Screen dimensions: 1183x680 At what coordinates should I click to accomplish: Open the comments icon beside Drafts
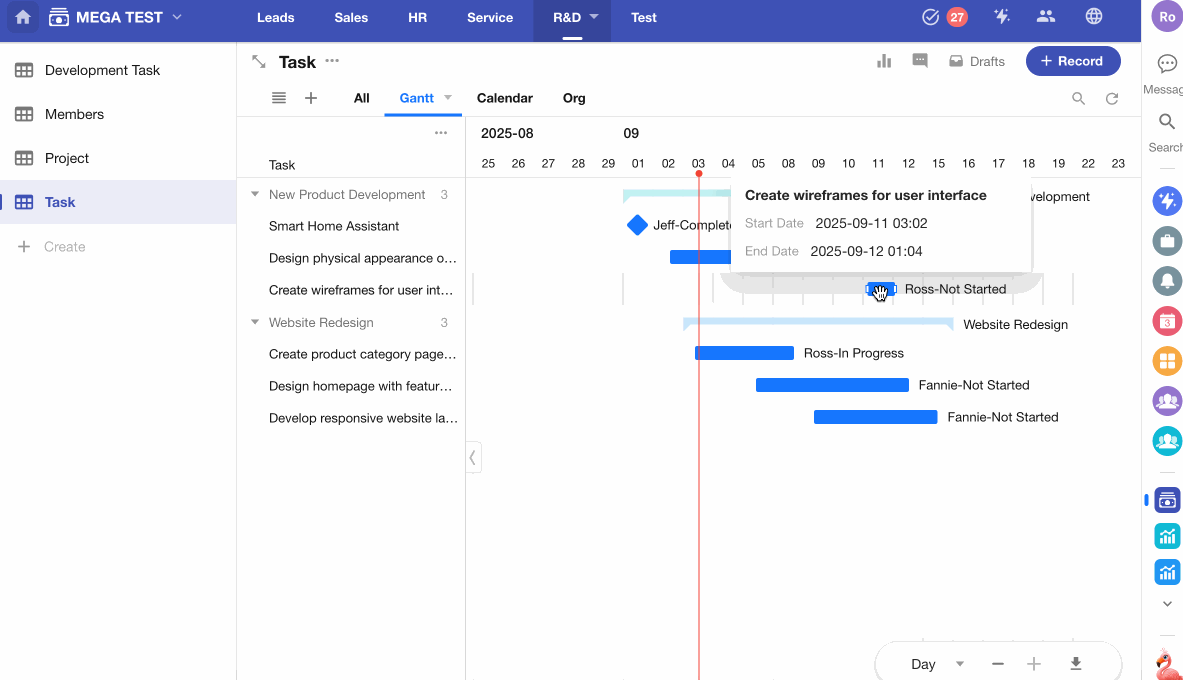coord(920,61)
